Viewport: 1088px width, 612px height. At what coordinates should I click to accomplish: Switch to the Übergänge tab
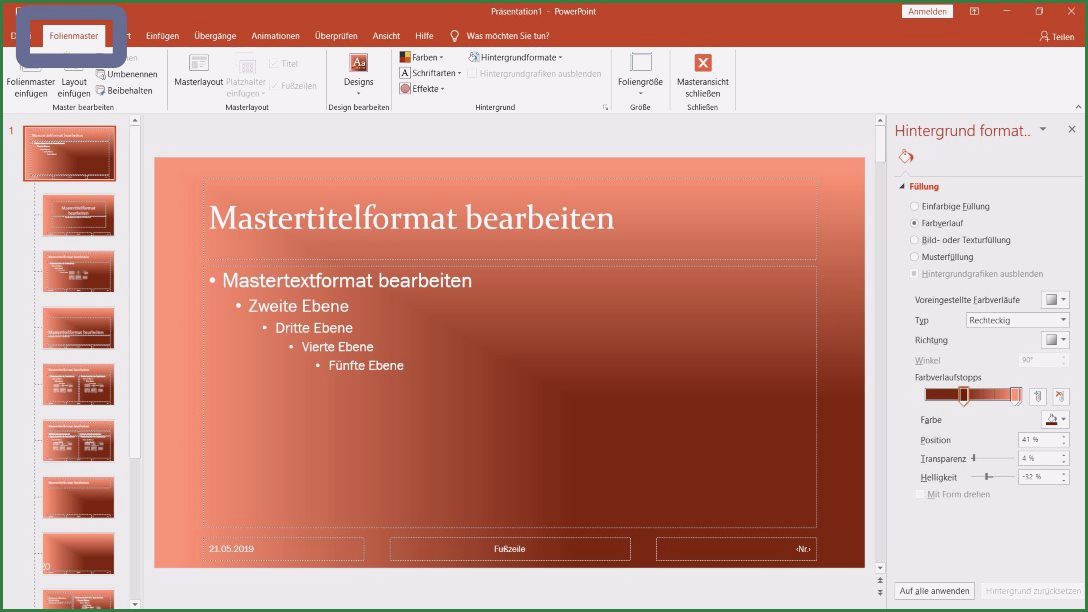(x=215, y=36)
